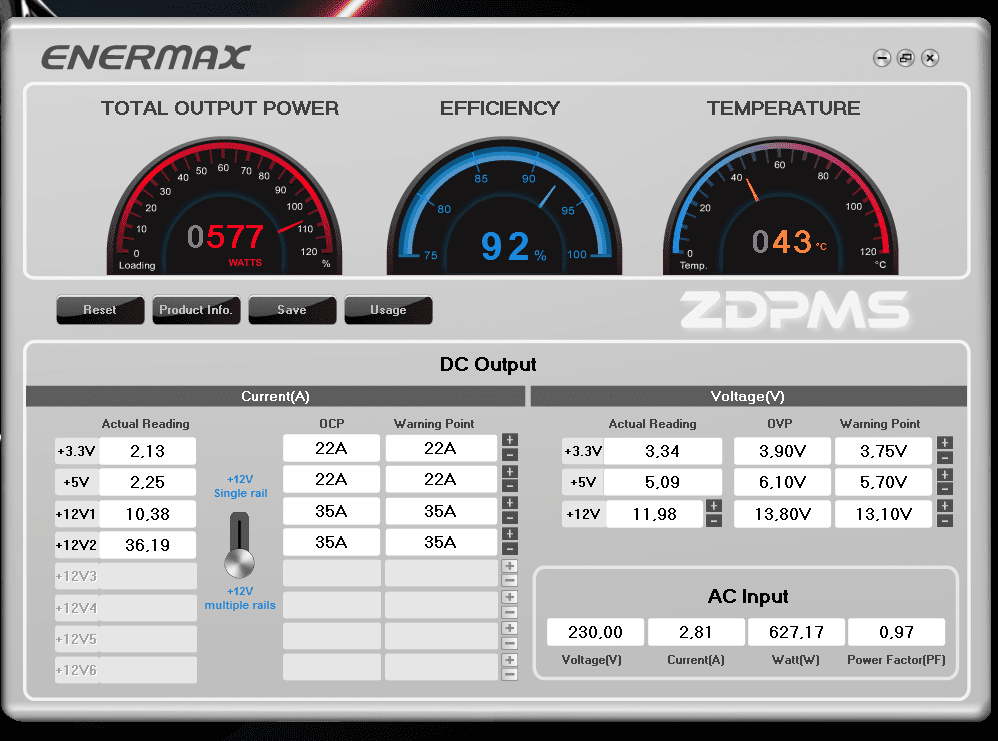
Task: Select +5V current warning point 22A
Action: [441, 479]
